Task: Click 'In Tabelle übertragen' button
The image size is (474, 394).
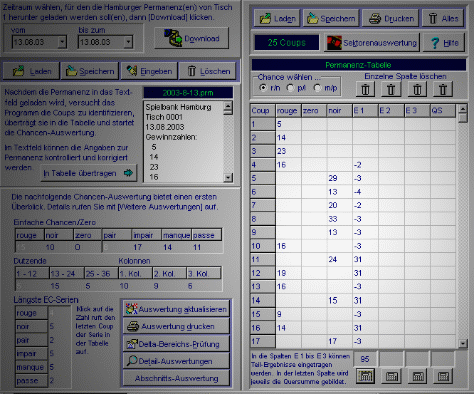Action: (x=88, y=173)
